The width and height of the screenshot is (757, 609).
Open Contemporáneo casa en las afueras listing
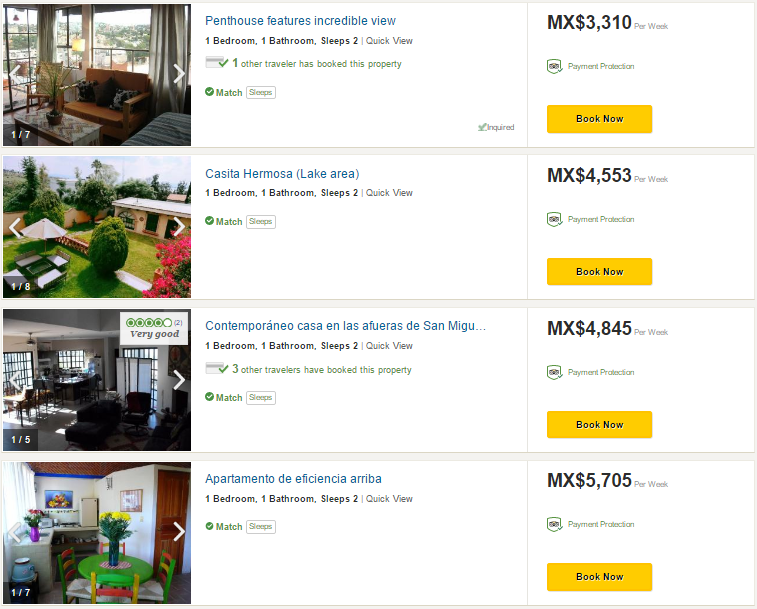(345, 326)
